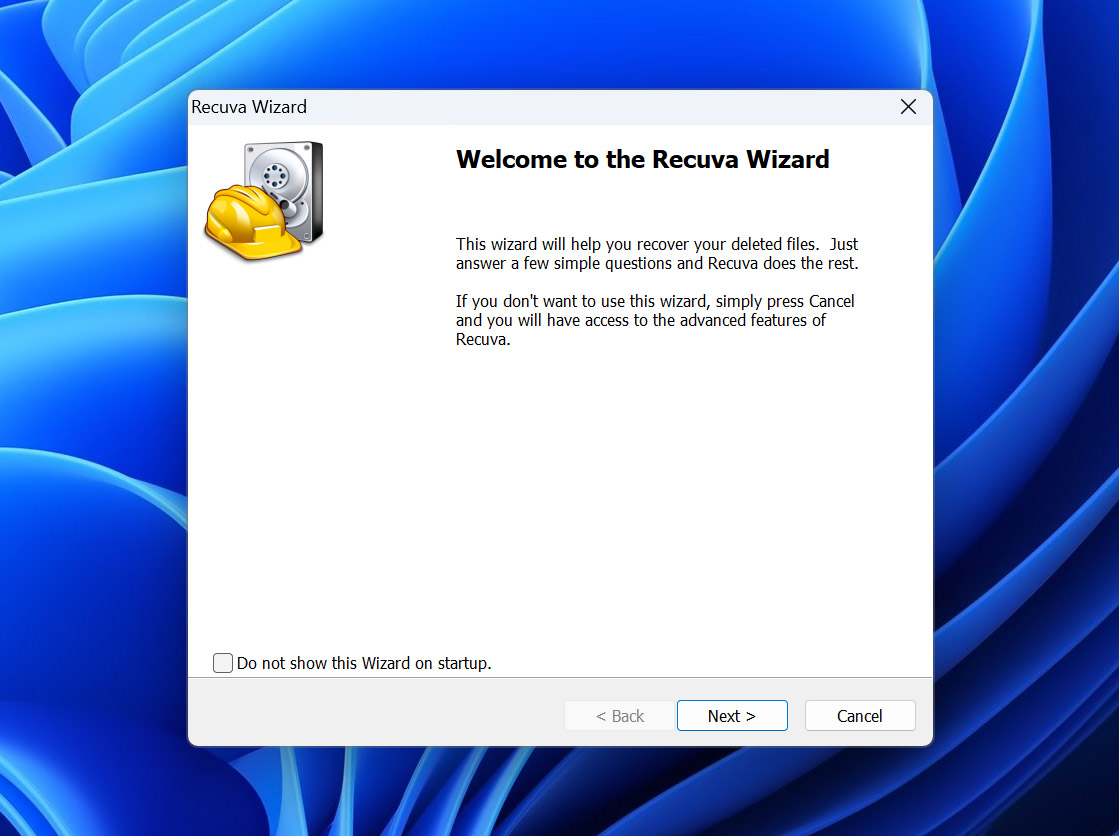Click the 'Recuva Wizard' window title text
1119x836 pixels.
click(x=248, y=107)
